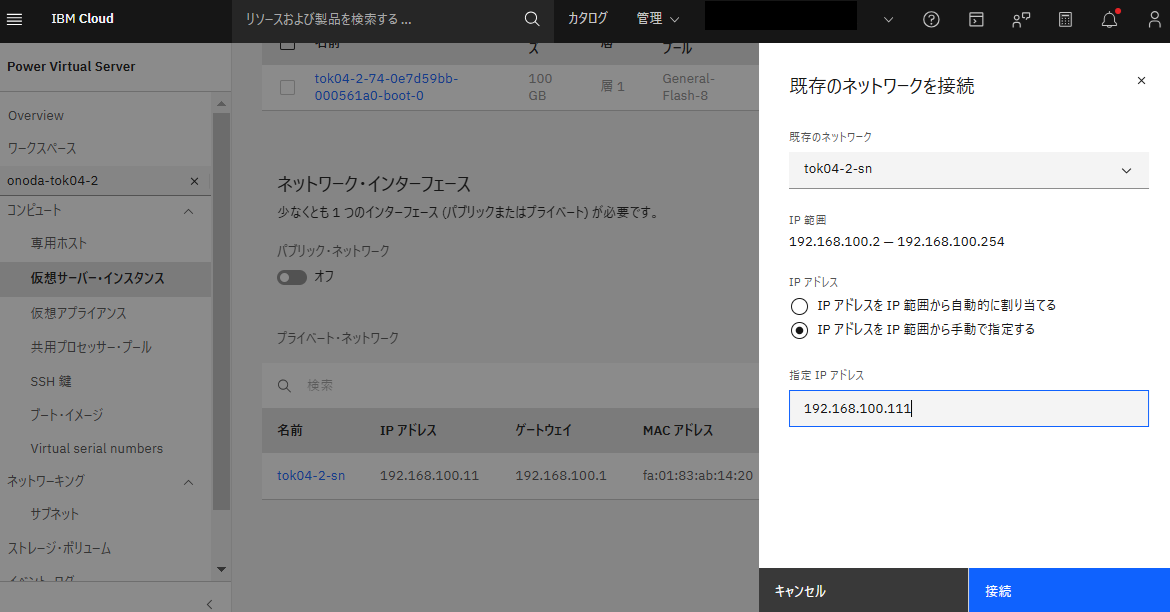Open ブート・イメージ in sidebar
This screenshot has width=1170, height=612.
[67, 415]
